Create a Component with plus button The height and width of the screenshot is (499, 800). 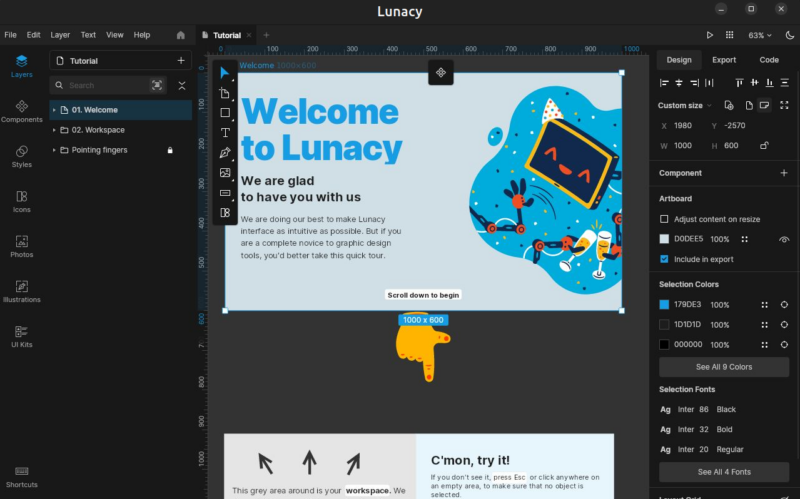784,173
